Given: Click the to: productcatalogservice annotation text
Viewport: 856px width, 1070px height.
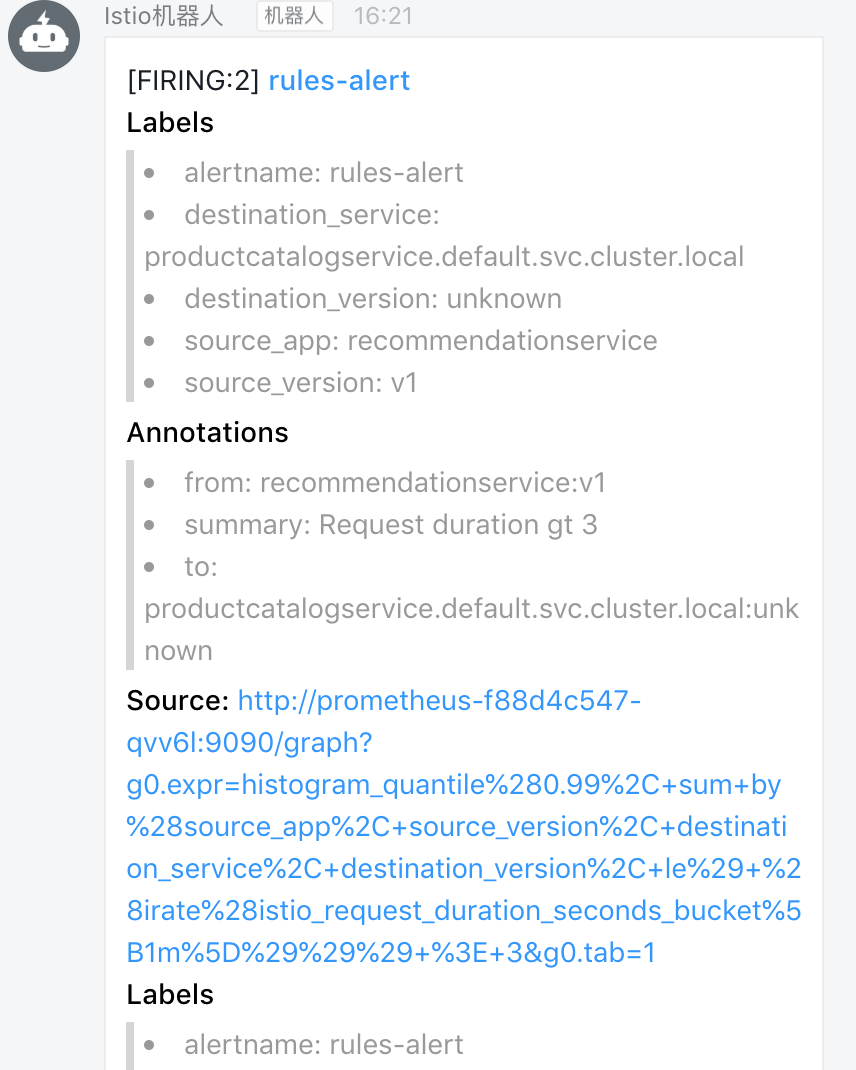Looking at the screenshot, I should coord(470,609).
